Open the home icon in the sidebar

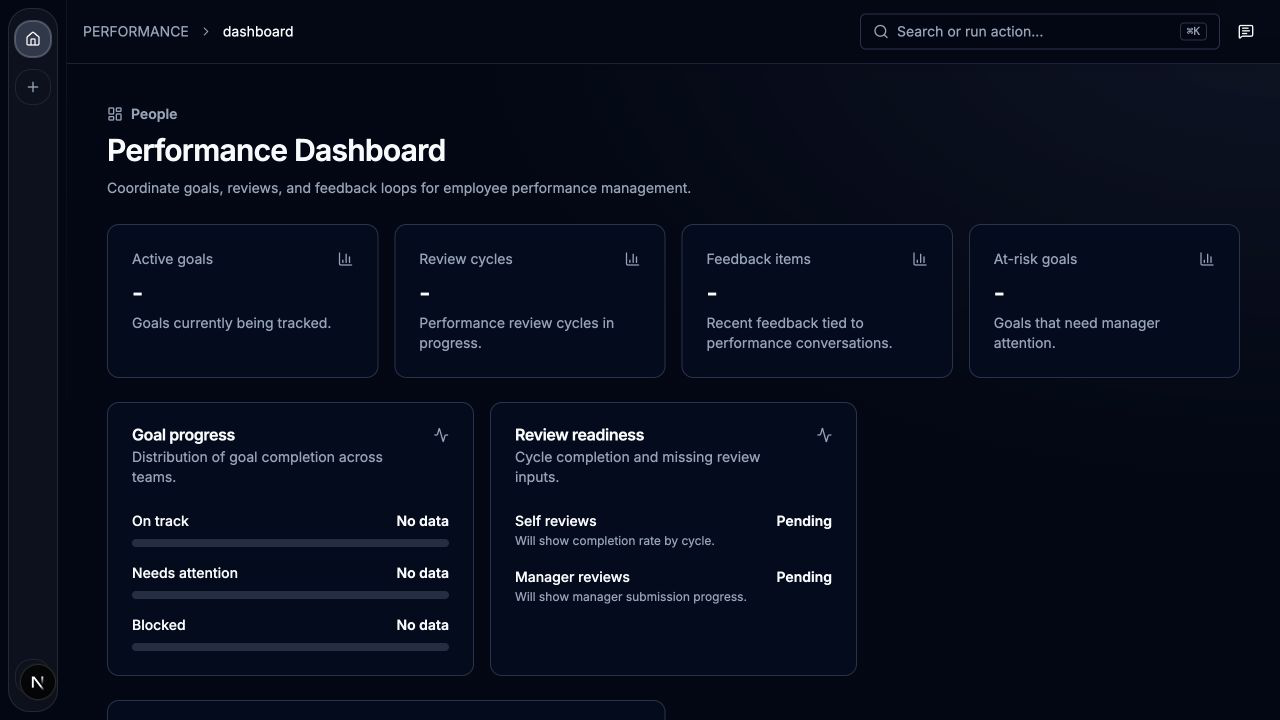coord(33,39)
